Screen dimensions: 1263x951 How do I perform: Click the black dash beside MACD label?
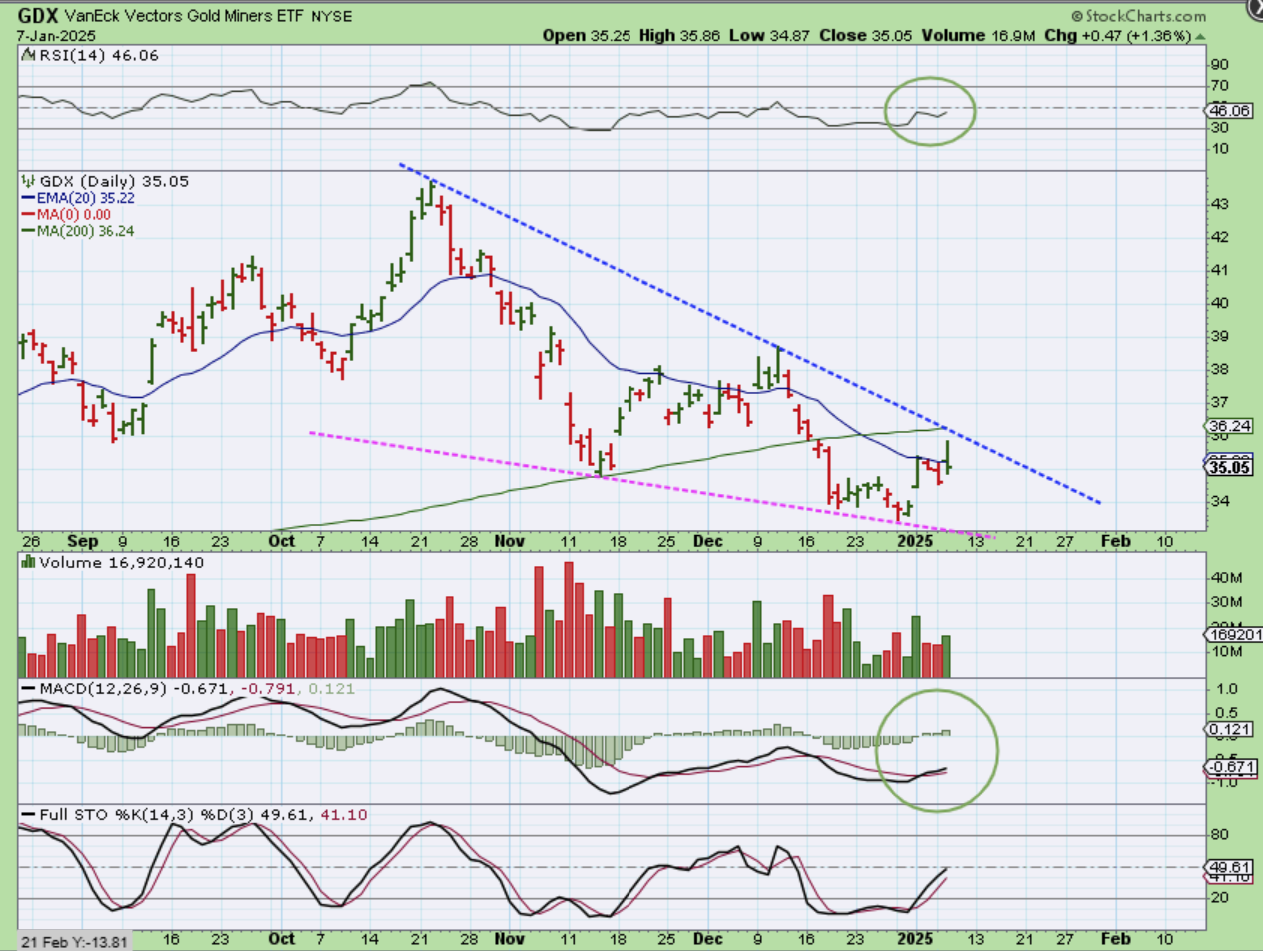[x=27, y=690]
